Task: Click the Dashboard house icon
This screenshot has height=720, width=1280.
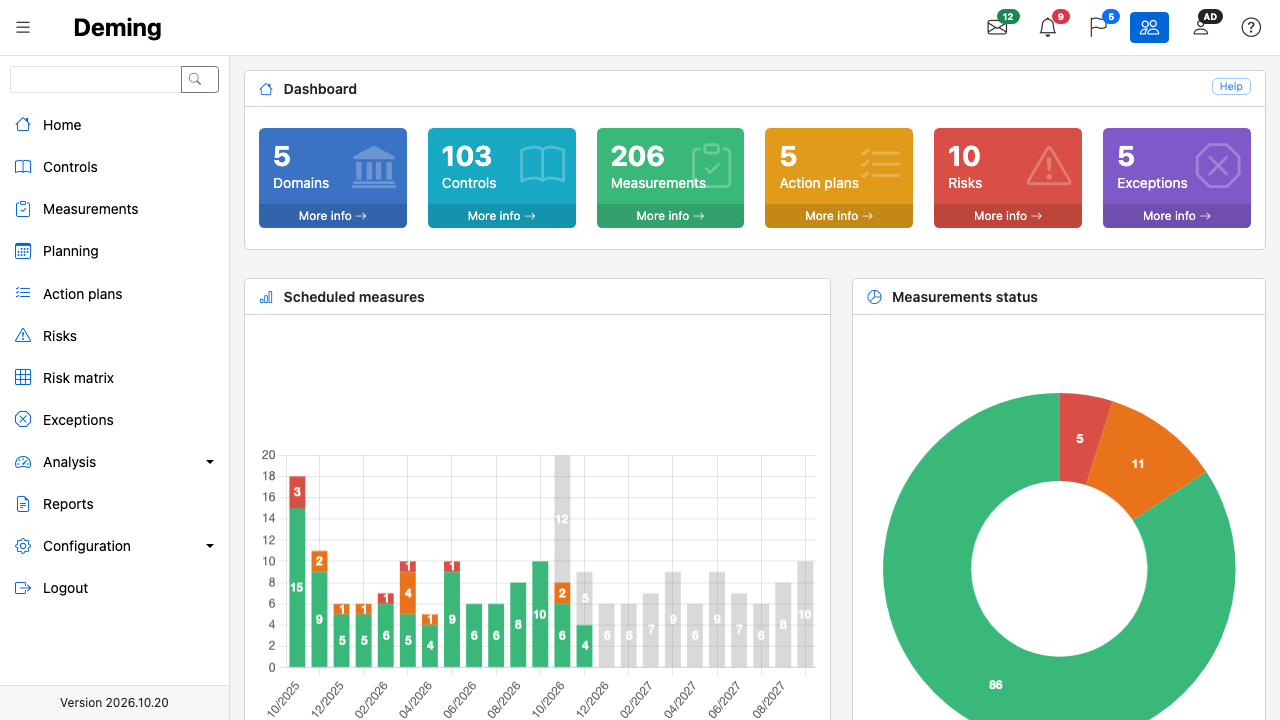Action: tap(266, 89)
